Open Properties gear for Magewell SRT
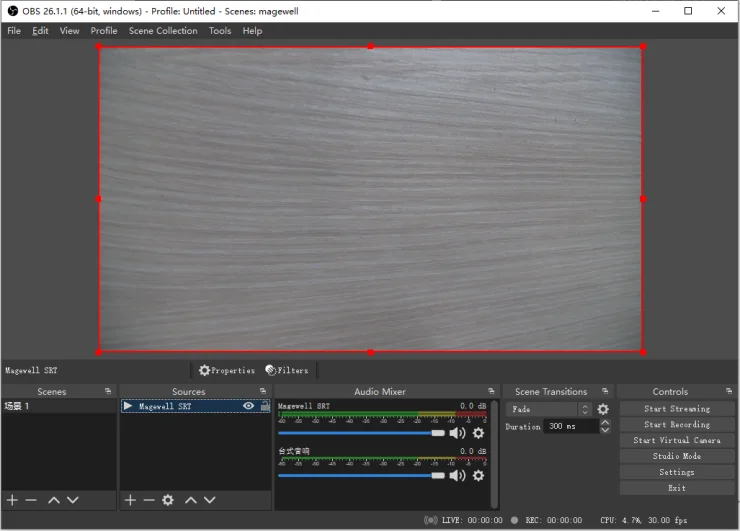Screen dimensions: 740x531 coord(227,371)
